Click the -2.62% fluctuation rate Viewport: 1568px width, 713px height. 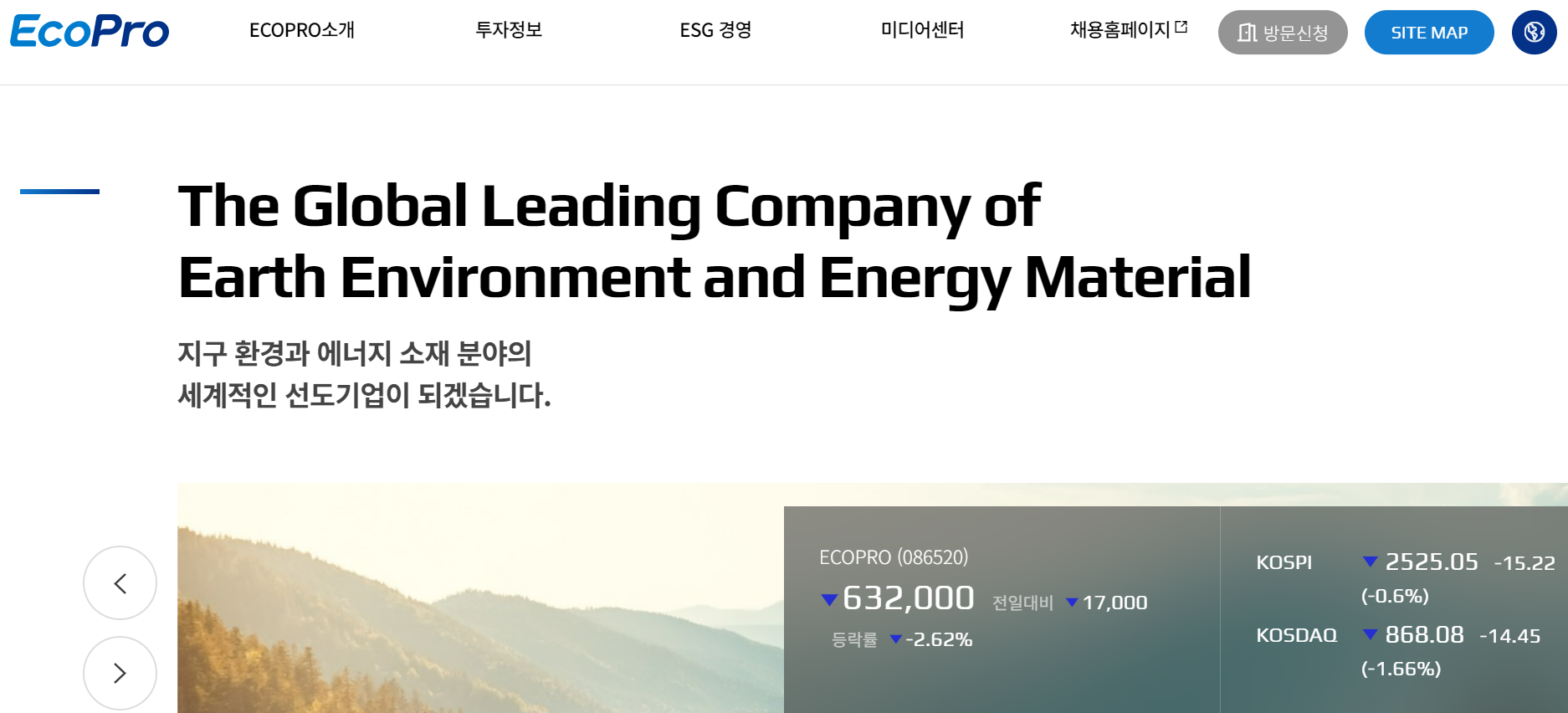[x=939, y=639]
